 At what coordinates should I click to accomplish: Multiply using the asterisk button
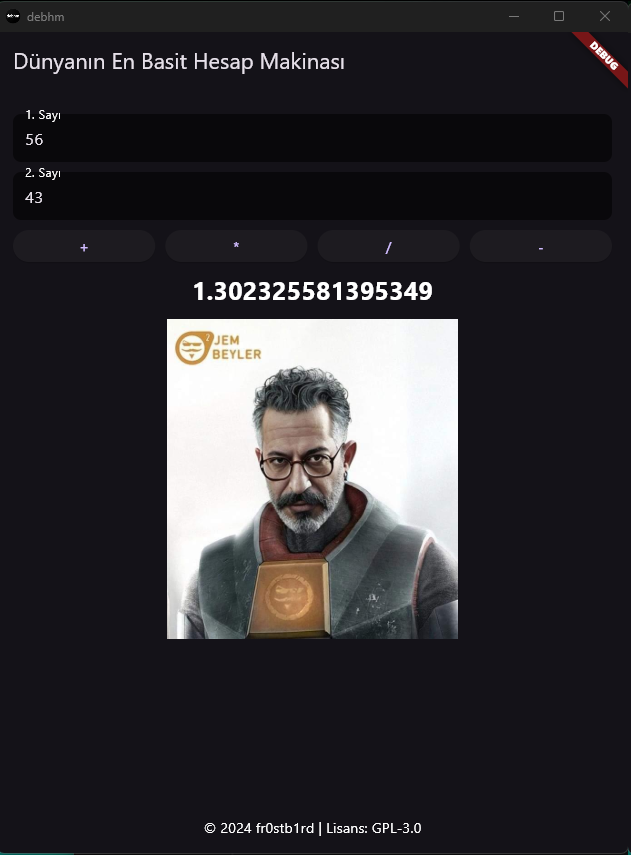click(236, 246)
